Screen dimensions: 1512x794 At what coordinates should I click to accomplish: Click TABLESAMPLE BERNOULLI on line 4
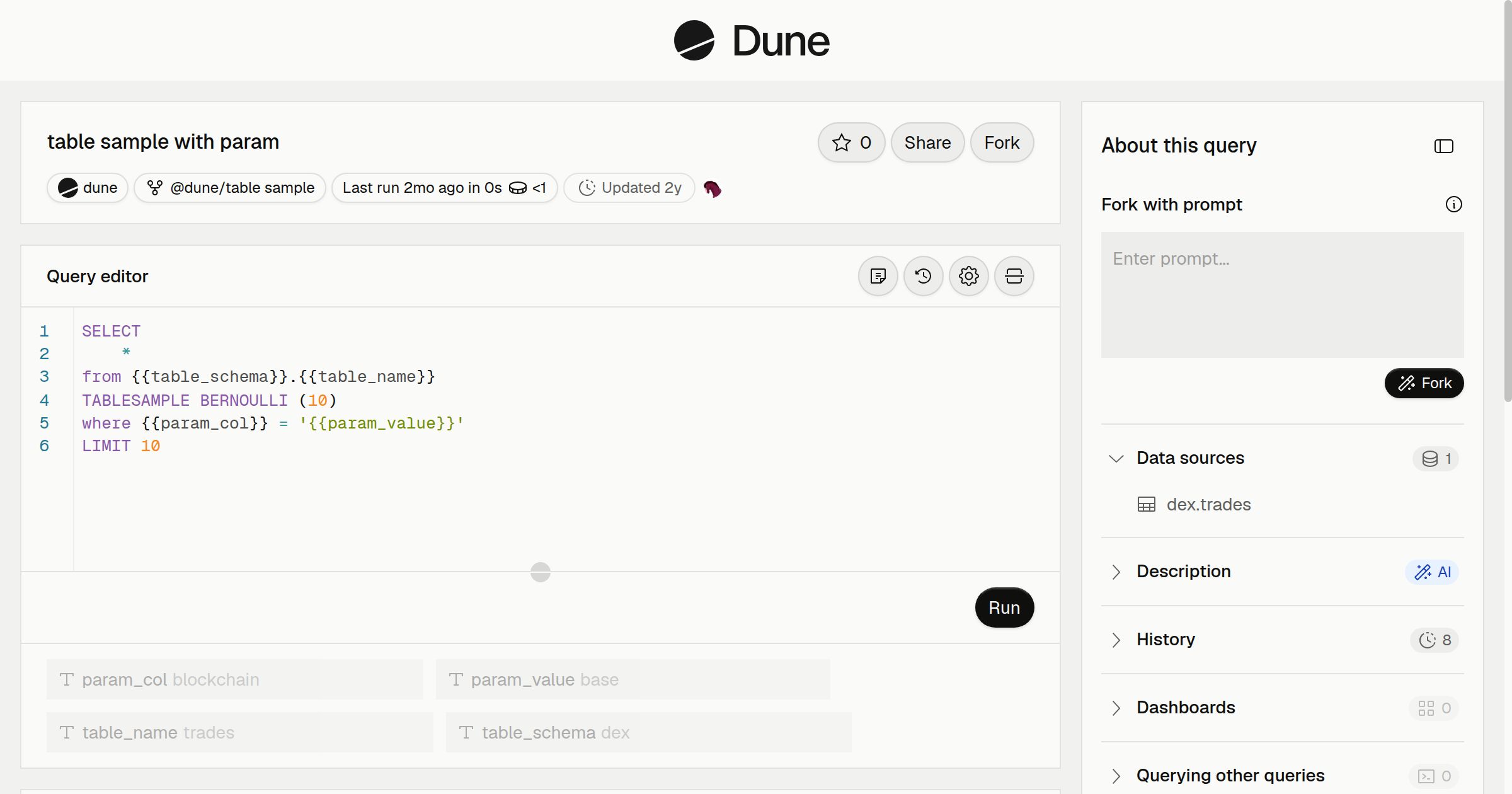[x=185, y=400]
